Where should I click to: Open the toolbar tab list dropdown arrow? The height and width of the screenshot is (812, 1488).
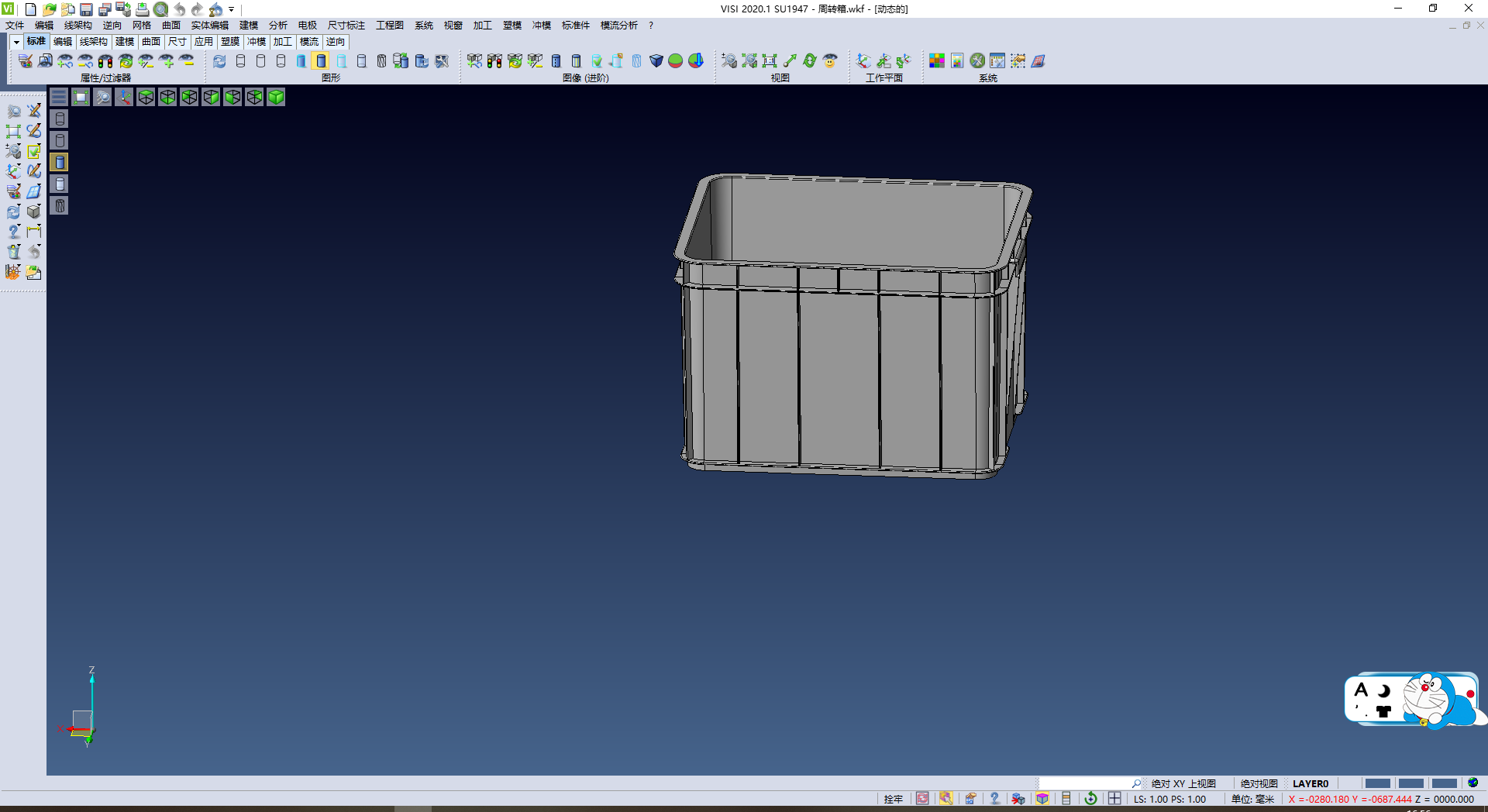[x=16, y=42]
